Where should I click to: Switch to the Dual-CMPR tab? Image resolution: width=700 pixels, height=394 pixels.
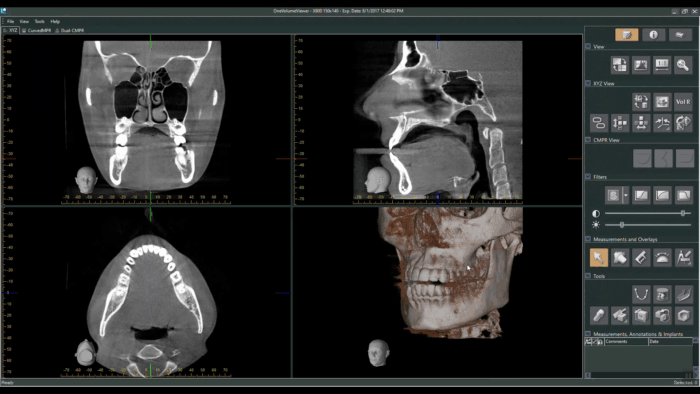pyautogui.click(x=70, y=30)
